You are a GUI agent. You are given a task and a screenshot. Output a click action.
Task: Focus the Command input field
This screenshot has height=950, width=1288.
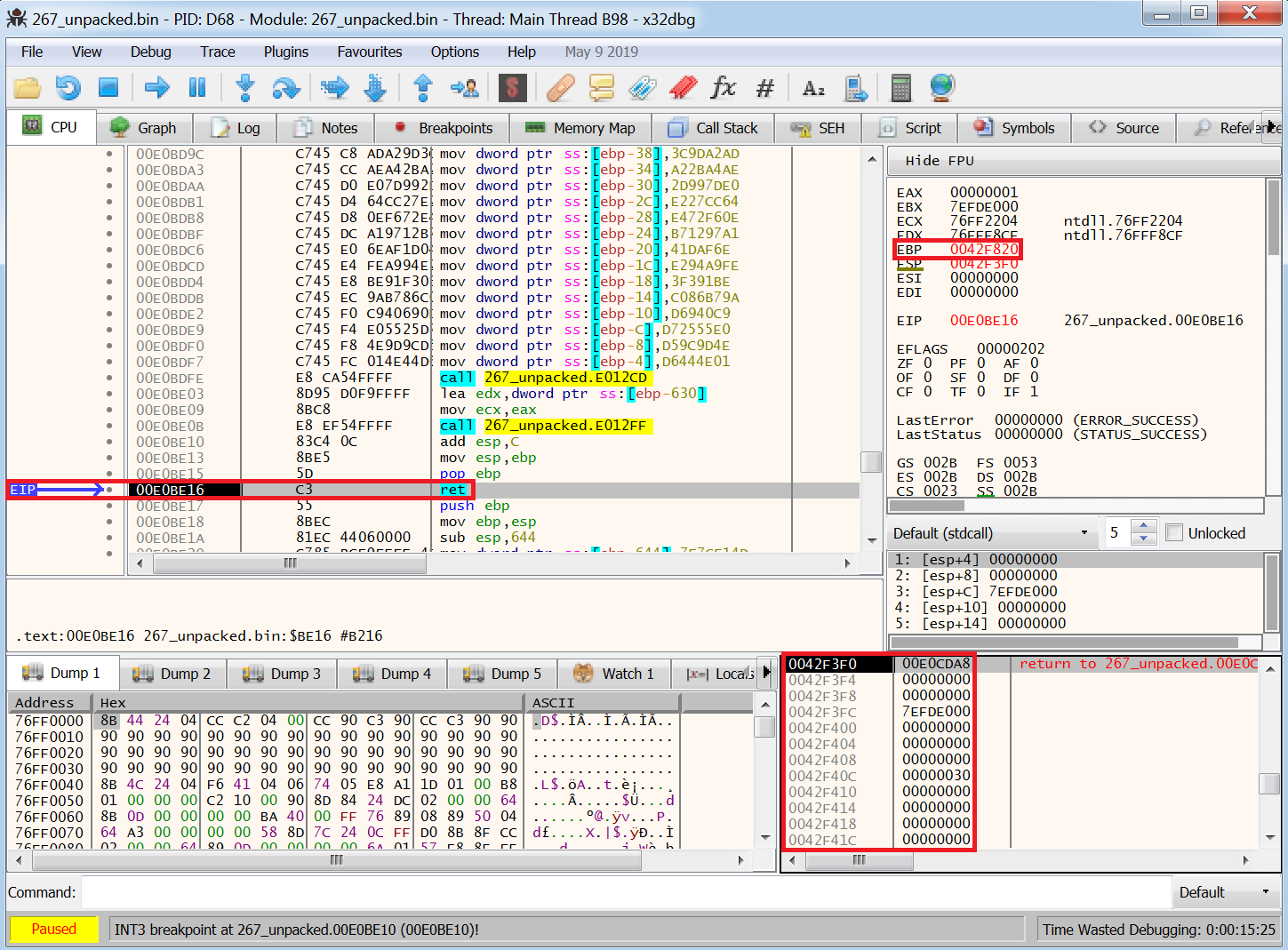627,892
